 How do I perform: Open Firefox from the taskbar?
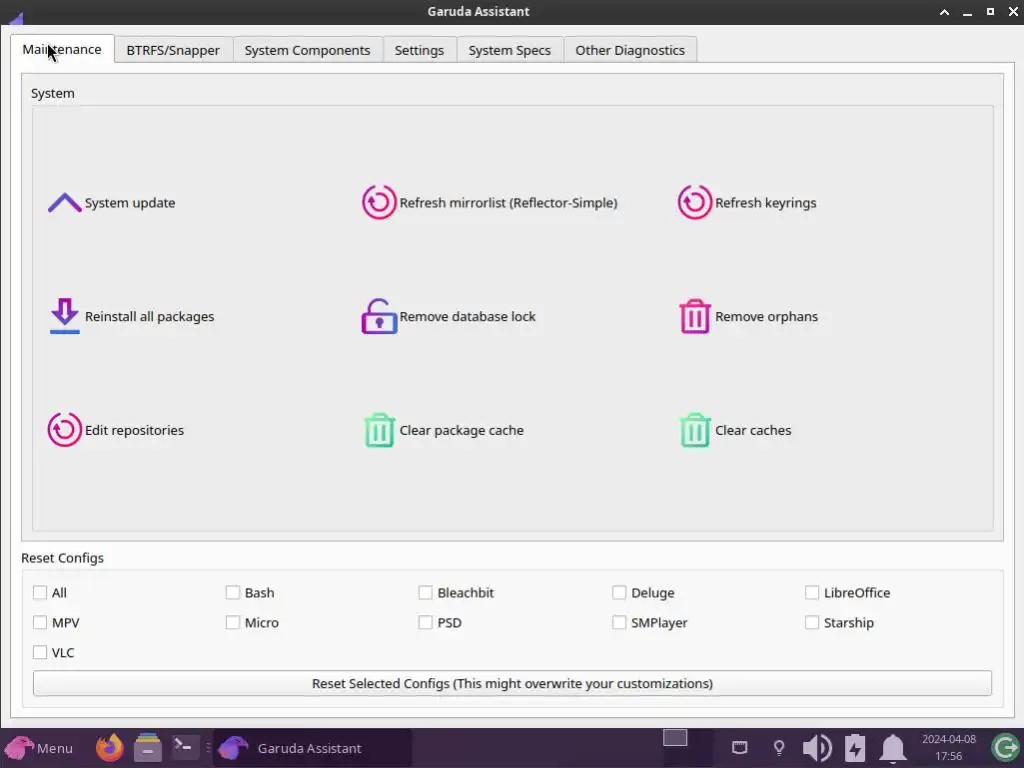pos(110,748)
